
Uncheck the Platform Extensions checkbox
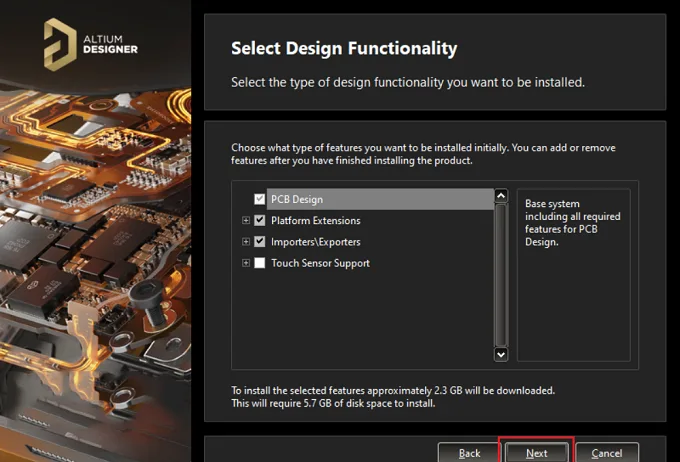coord(259,220)
